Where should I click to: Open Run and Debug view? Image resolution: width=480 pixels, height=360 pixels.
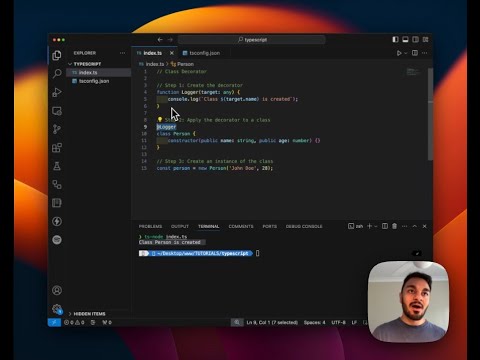(57, 92)
